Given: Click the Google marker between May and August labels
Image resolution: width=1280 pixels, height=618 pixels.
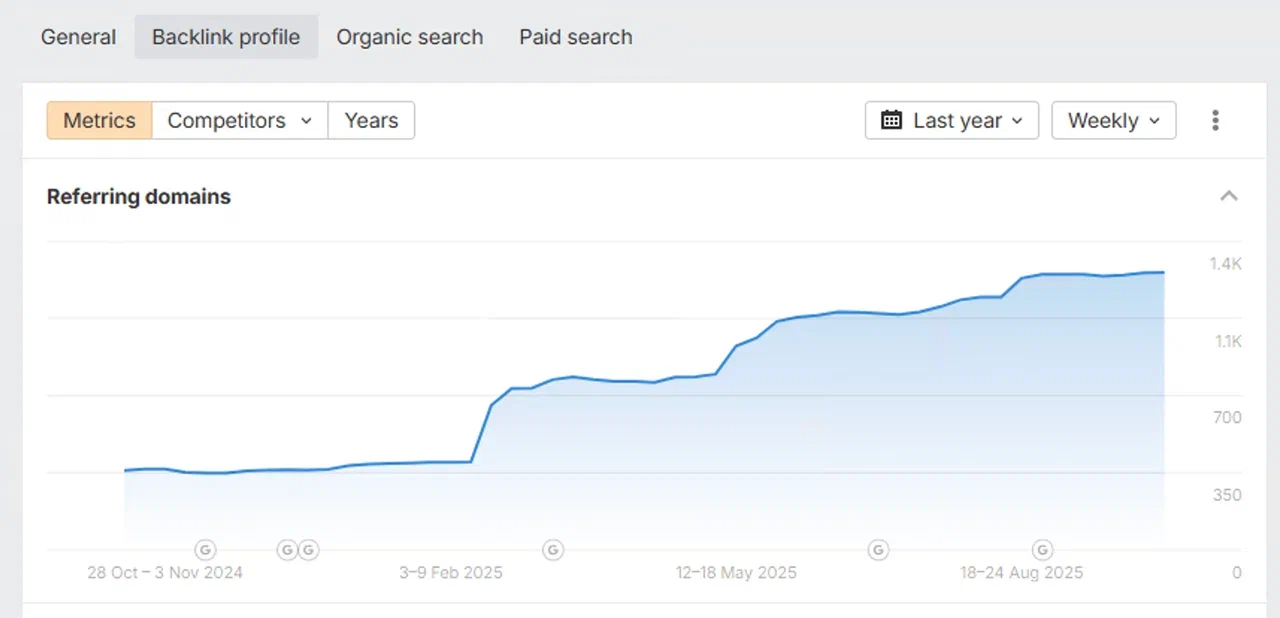Looking at the screenshot, I should pos(878,550).
